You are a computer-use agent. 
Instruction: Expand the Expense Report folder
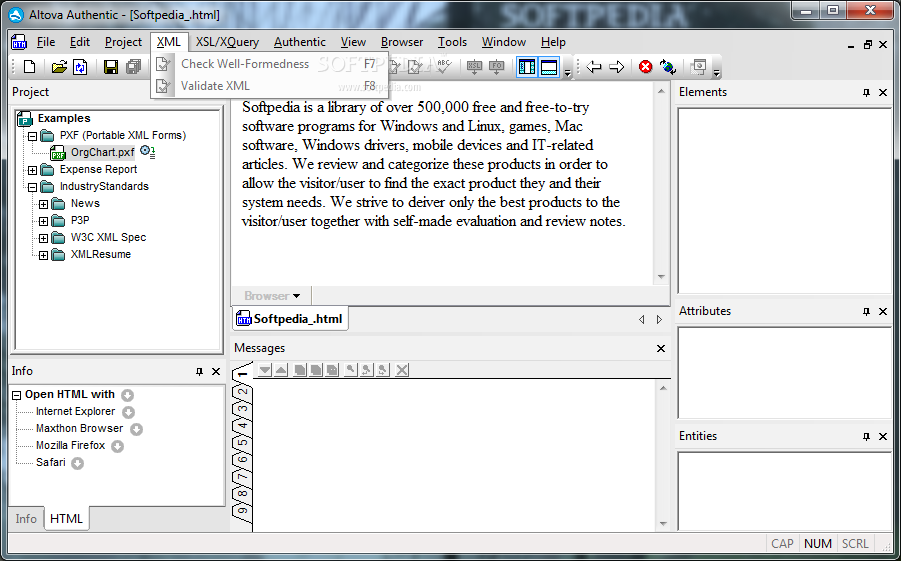click(x=32, y=170)
